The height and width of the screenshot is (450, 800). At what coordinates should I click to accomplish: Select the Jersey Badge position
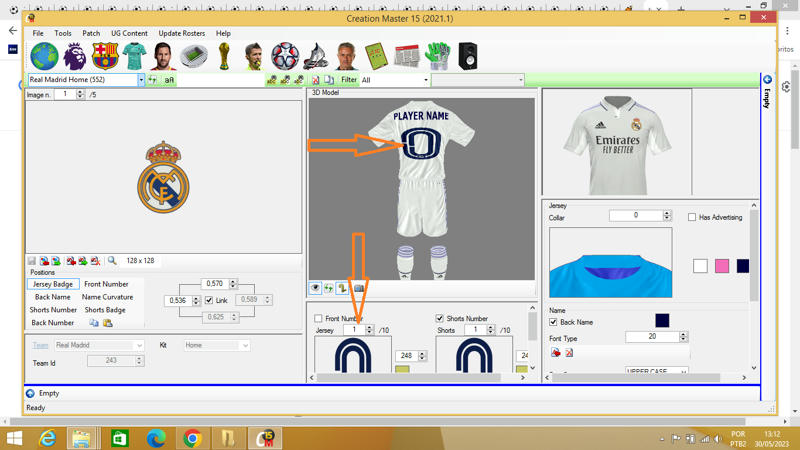[53, 284]
